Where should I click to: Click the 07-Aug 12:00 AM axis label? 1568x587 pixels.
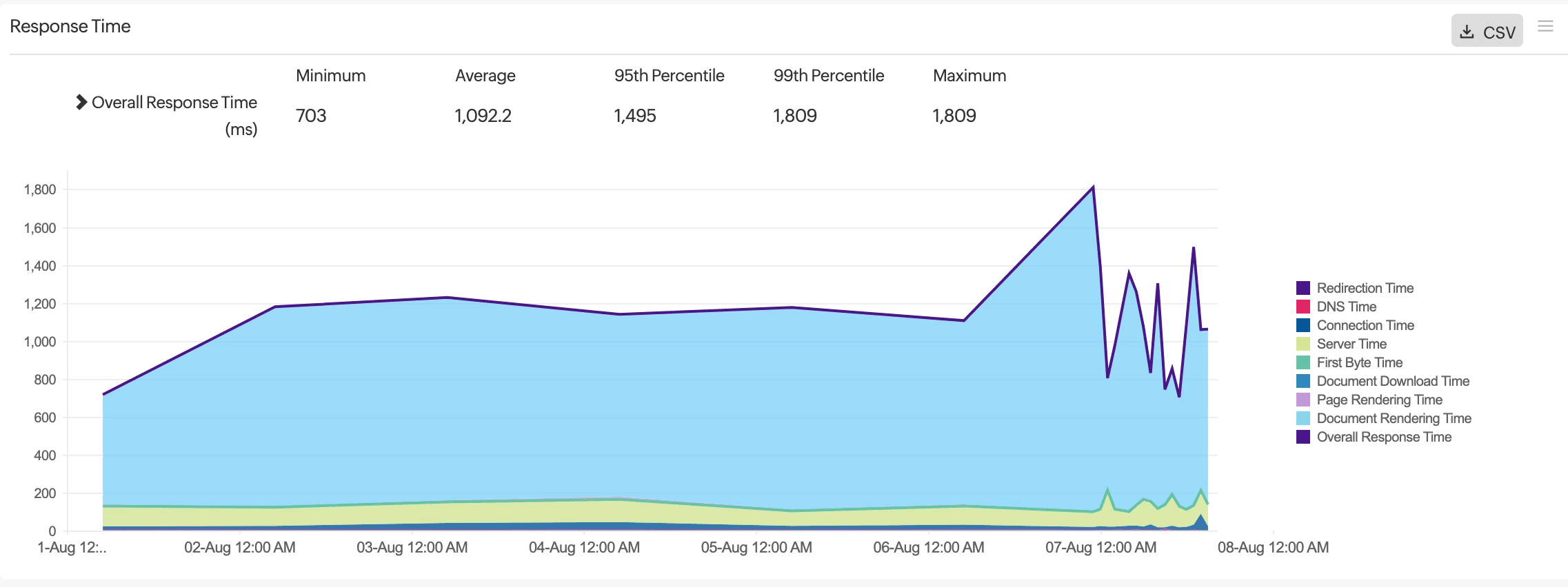click(x=1100, y=548)
